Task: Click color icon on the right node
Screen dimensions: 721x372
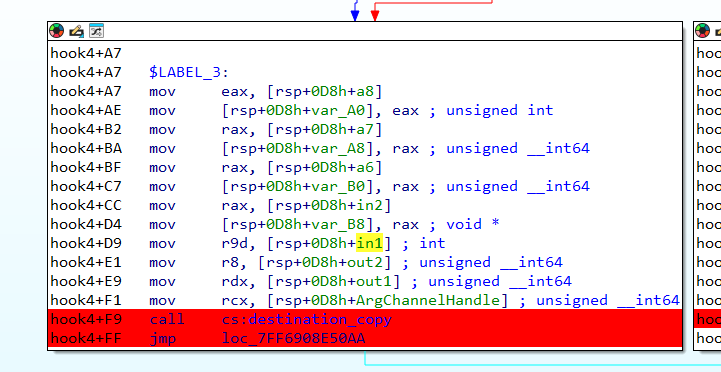Action: click(x=703, y=31)
